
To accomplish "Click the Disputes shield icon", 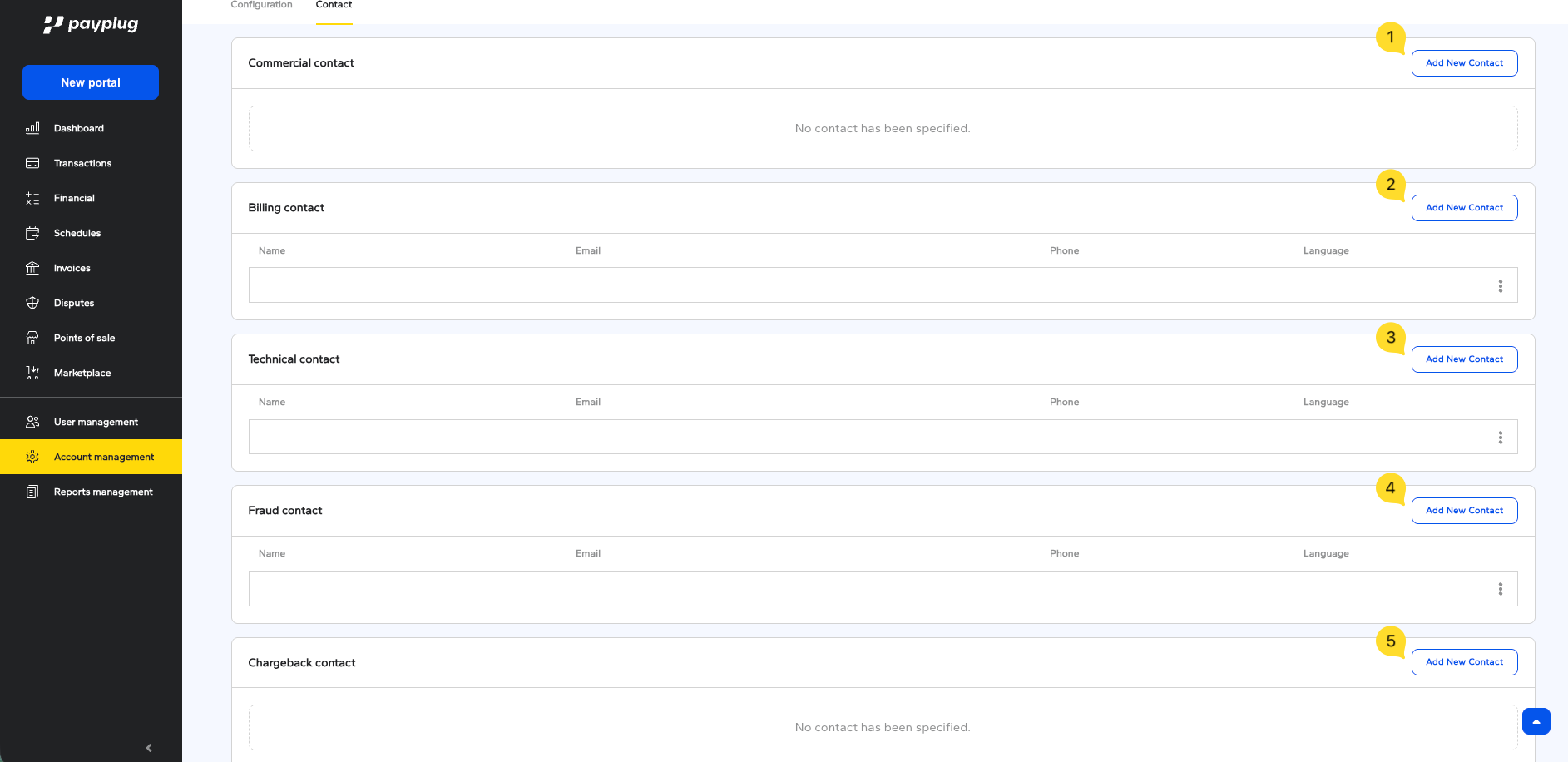I will coord(32,303).
